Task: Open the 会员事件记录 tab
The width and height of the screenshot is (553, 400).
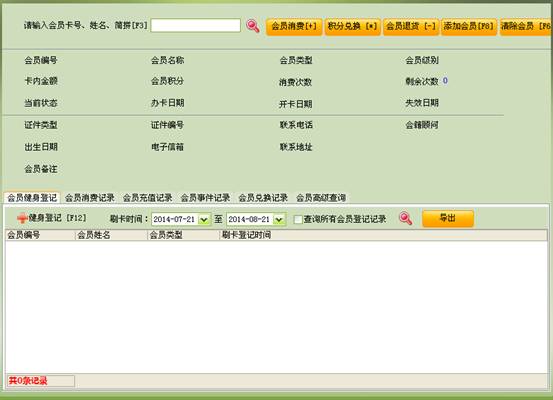Action: click(x=205, y=198)
